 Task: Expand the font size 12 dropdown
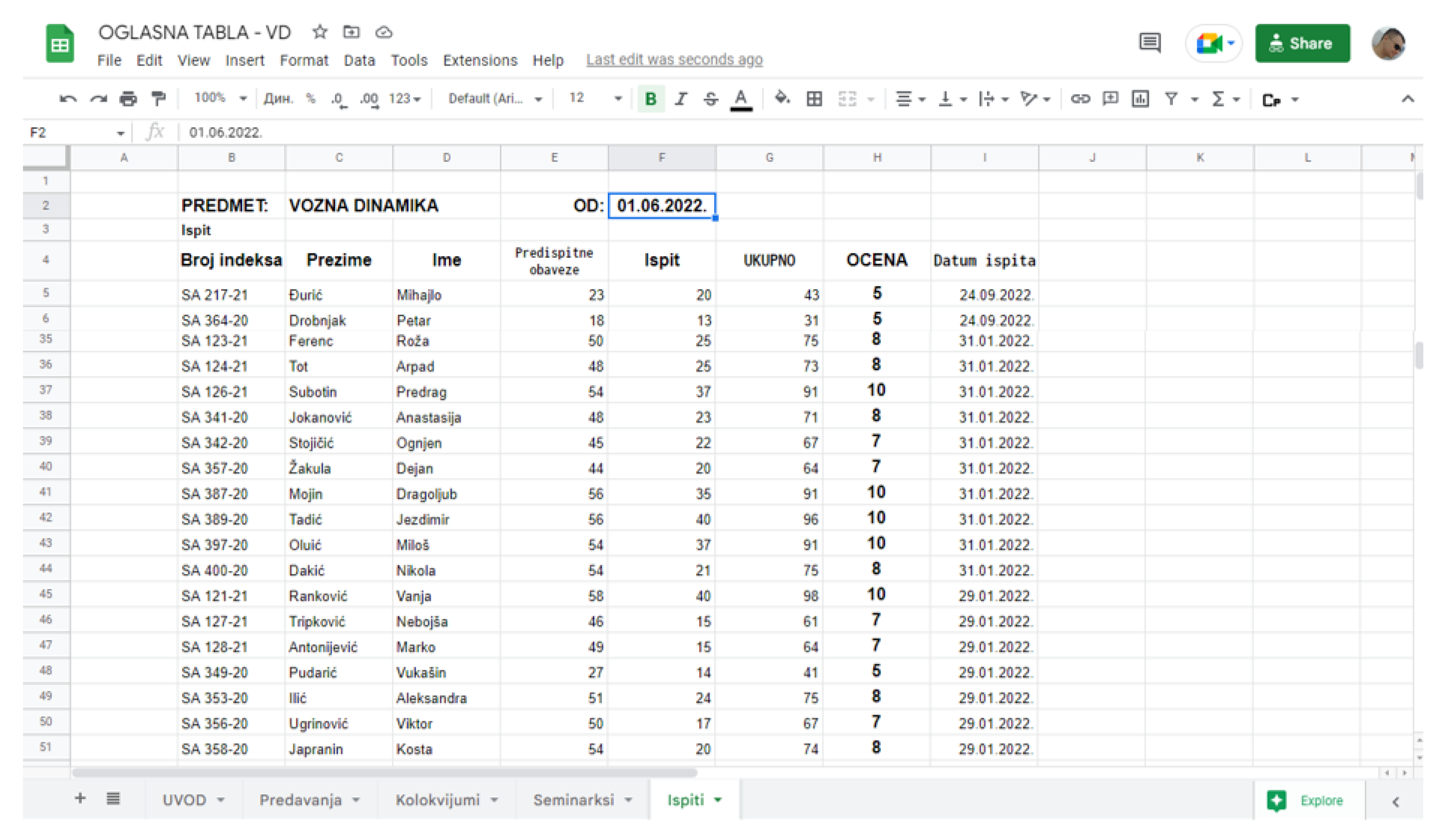pyautogui.click(x=595, y=99)
